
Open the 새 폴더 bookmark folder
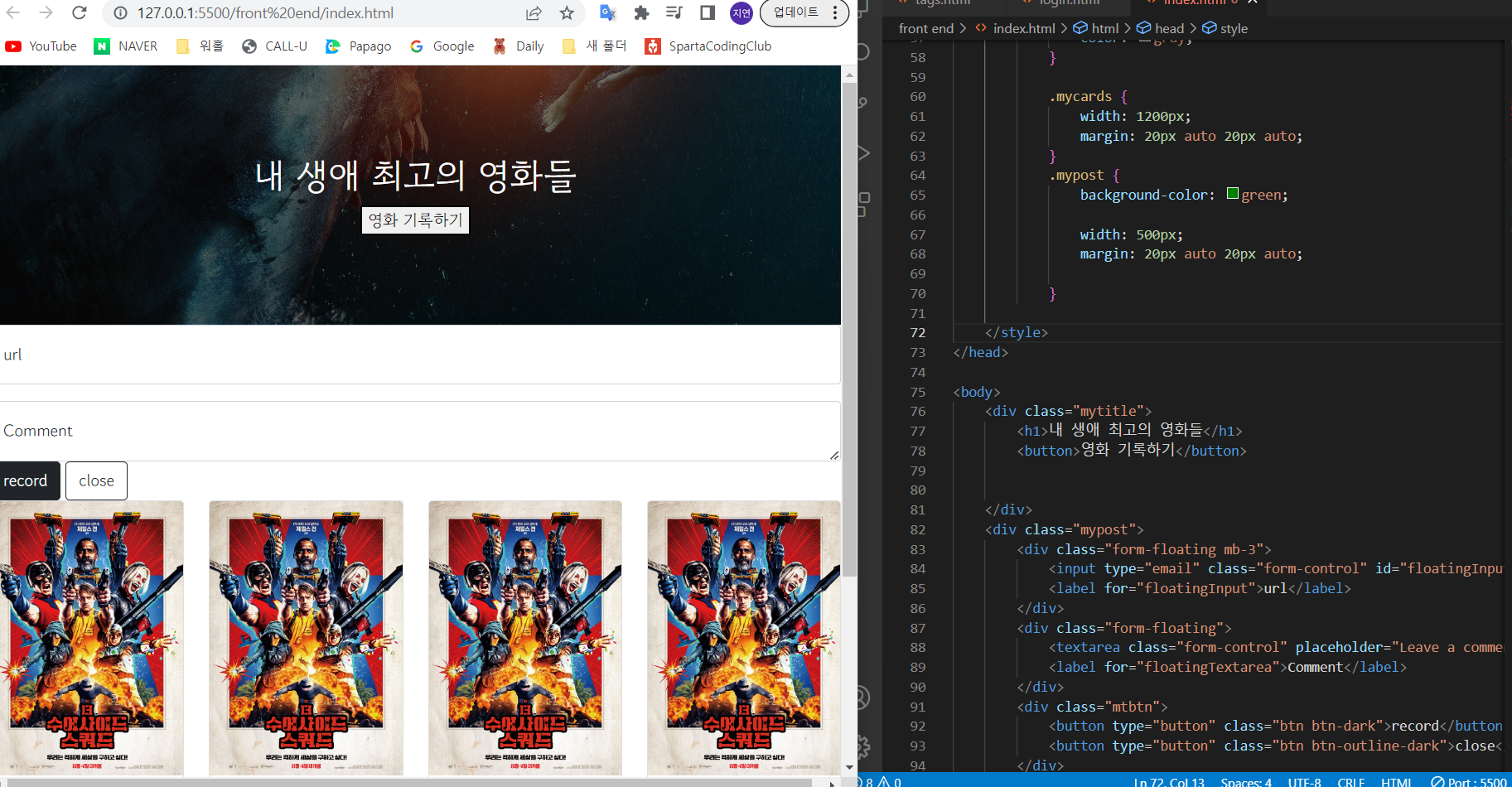pos(594,46)
